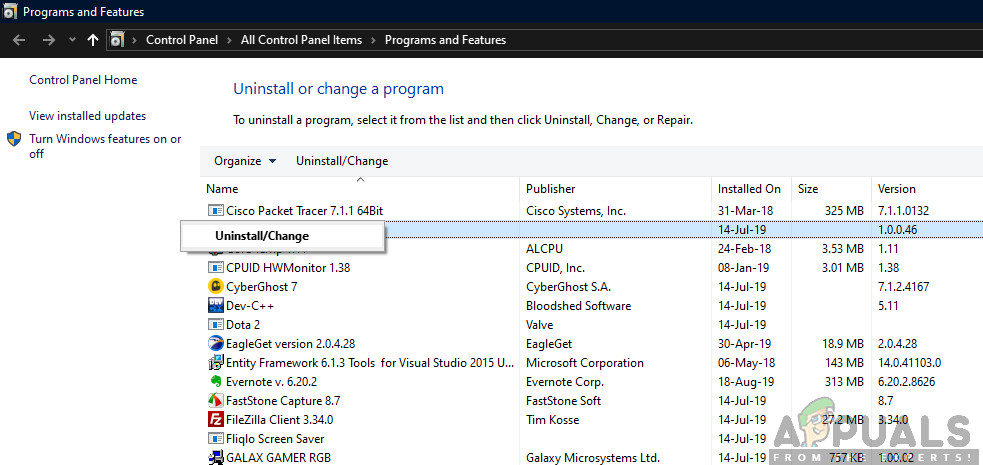Sort the list by the Publisher column
The image size is (983, 465).
pyautogui.click(x=550, y=189)
